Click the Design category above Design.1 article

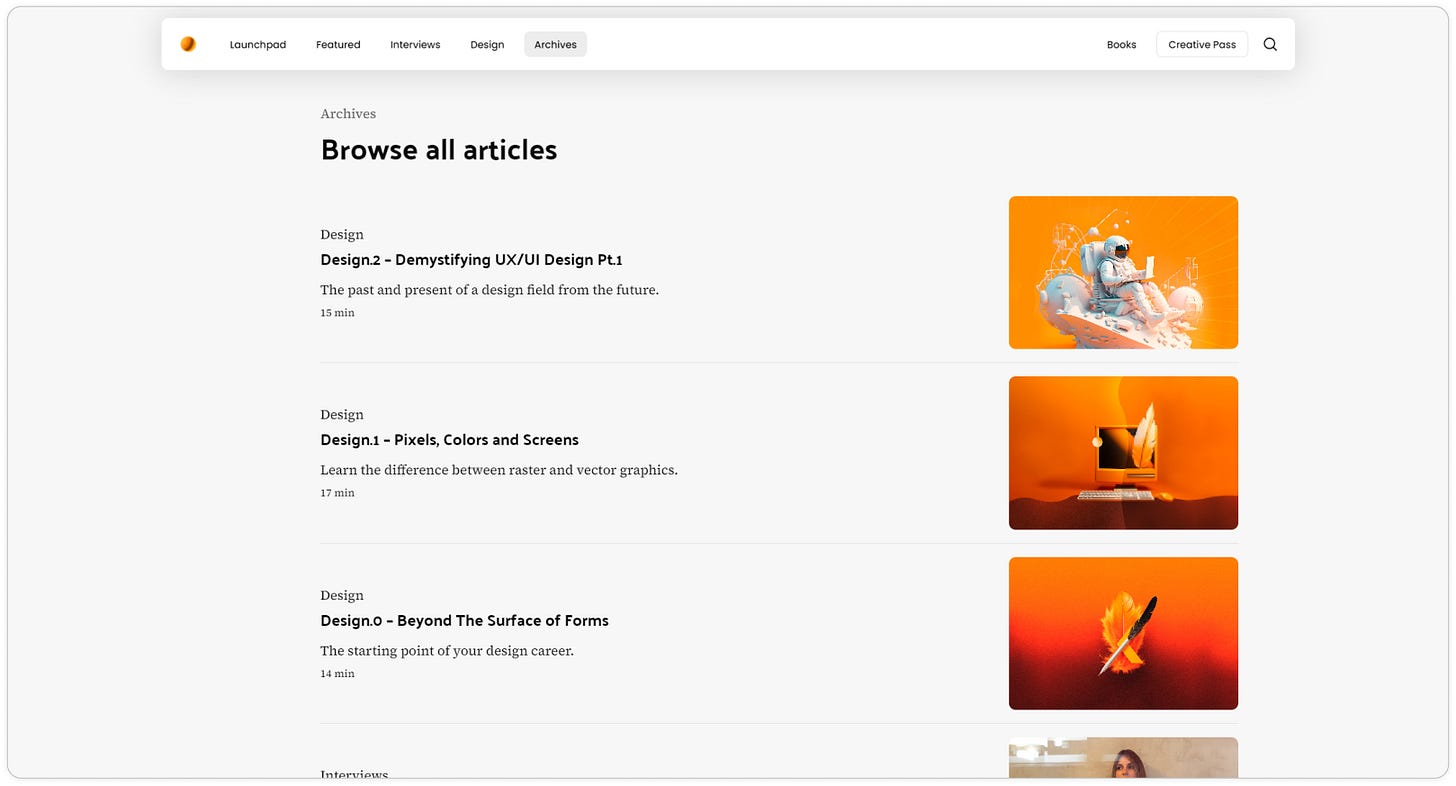tap(342, 415)
